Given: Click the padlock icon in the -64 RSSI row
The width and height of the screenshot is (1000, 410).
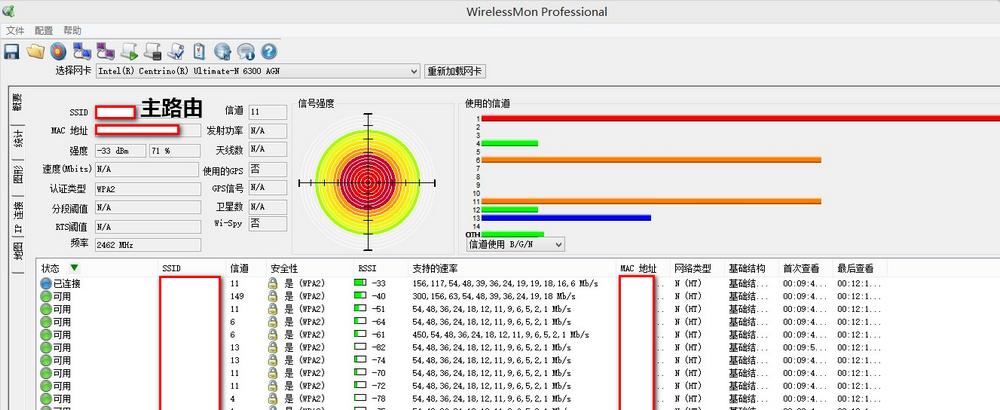Looking at the screenshot, I should pos(272,322).
